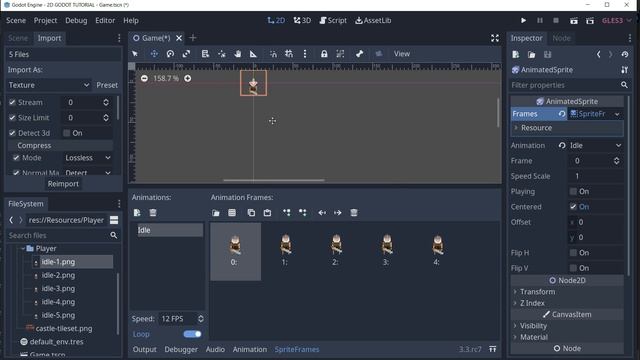Uncheck the Centered On checkbox
The height and width of the screenshot is (360, 640).
pyautogui.click(x=573, y=207)
